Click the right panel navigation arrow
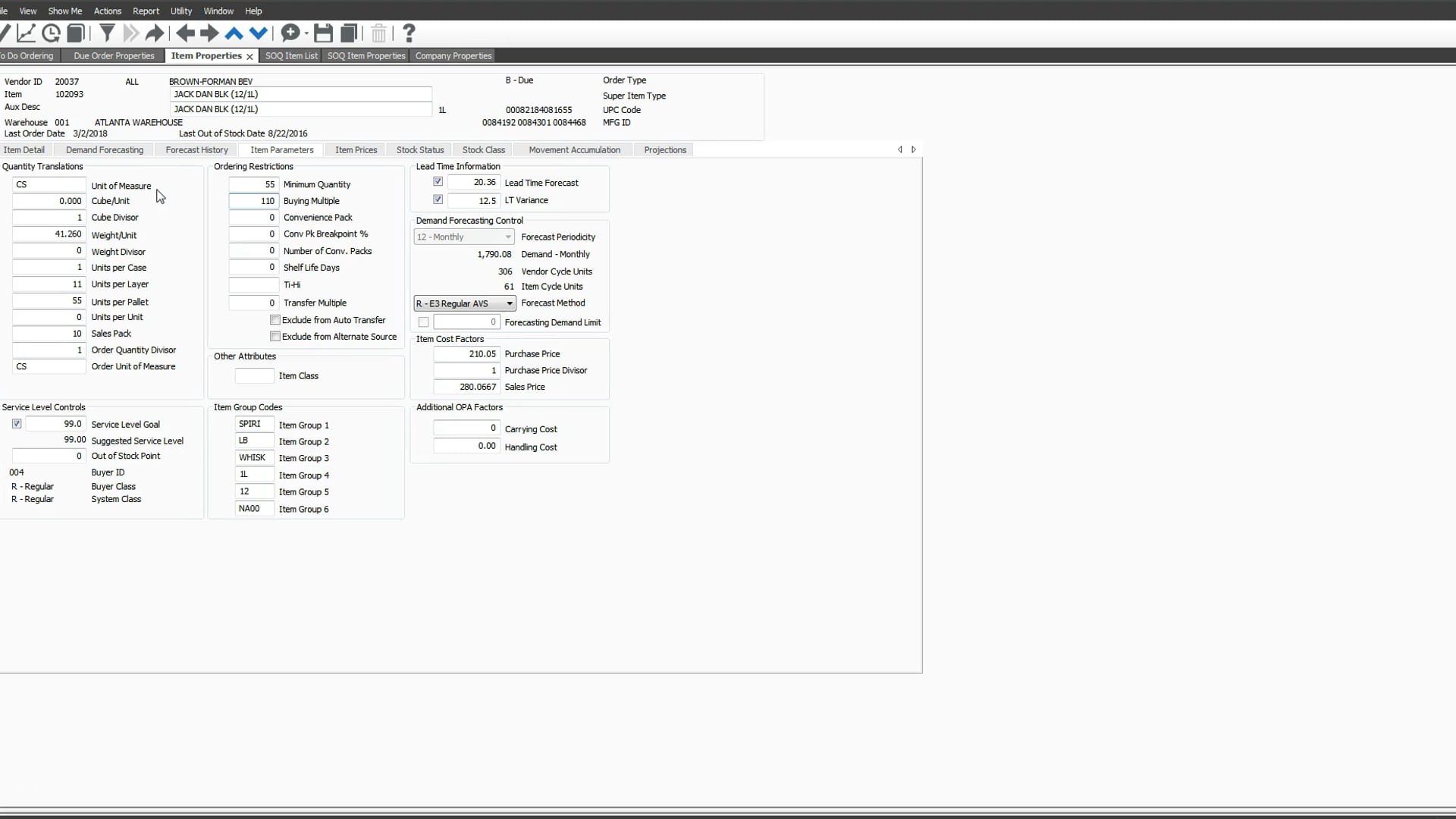 click(x=914, y=147)
